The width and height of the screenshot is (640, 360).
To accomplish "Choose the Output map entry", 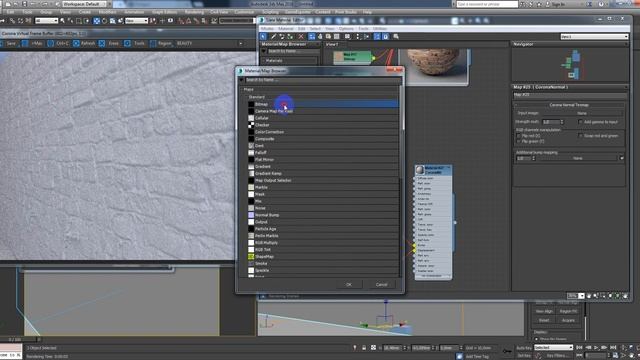I will click(322, 222).
